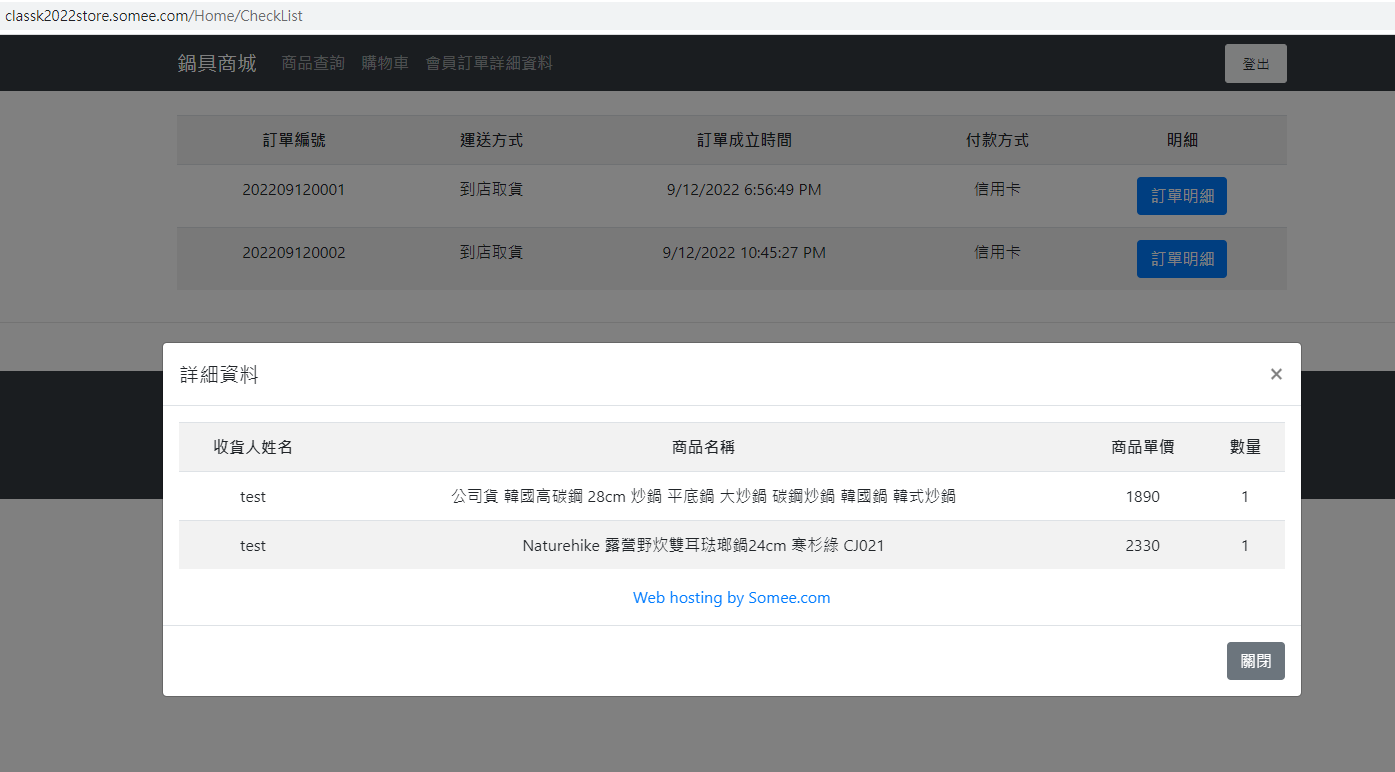Go to the 鍋具商城 home brand link
The height and width of the screenshot is (772, 1395).
click(x=217, y=63)
